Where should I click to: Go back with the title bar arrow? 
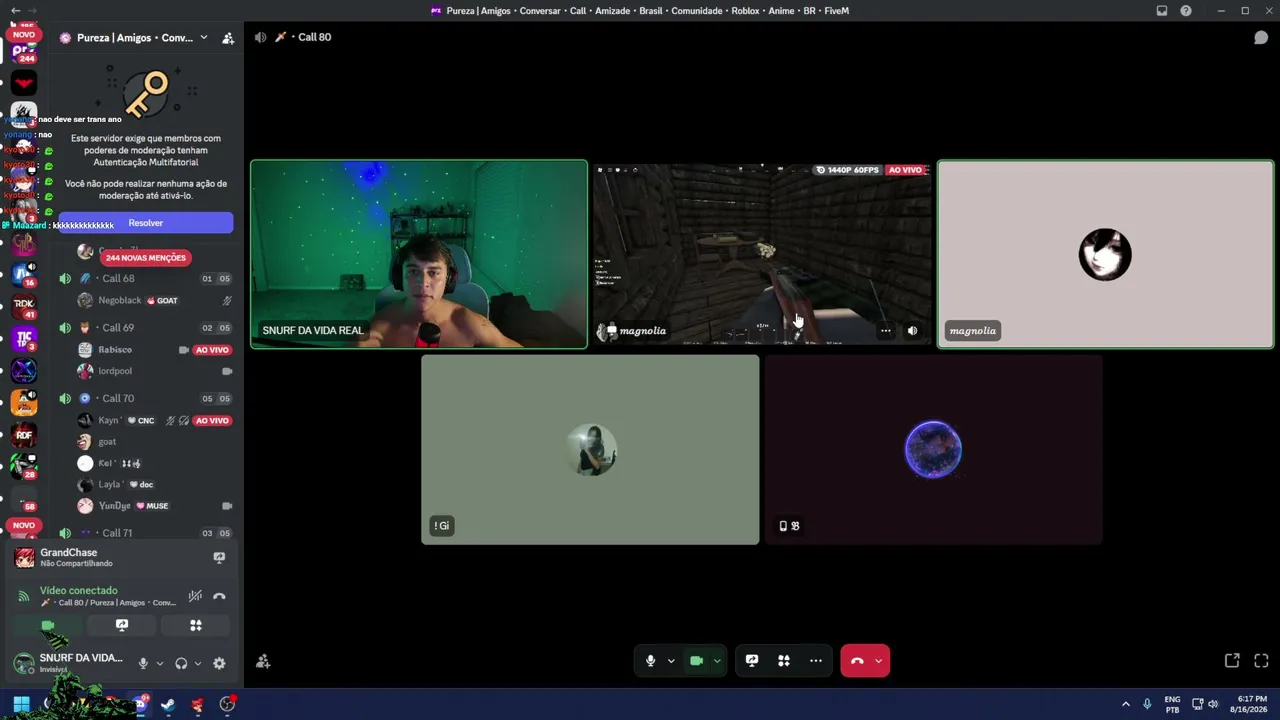(15, 11)
